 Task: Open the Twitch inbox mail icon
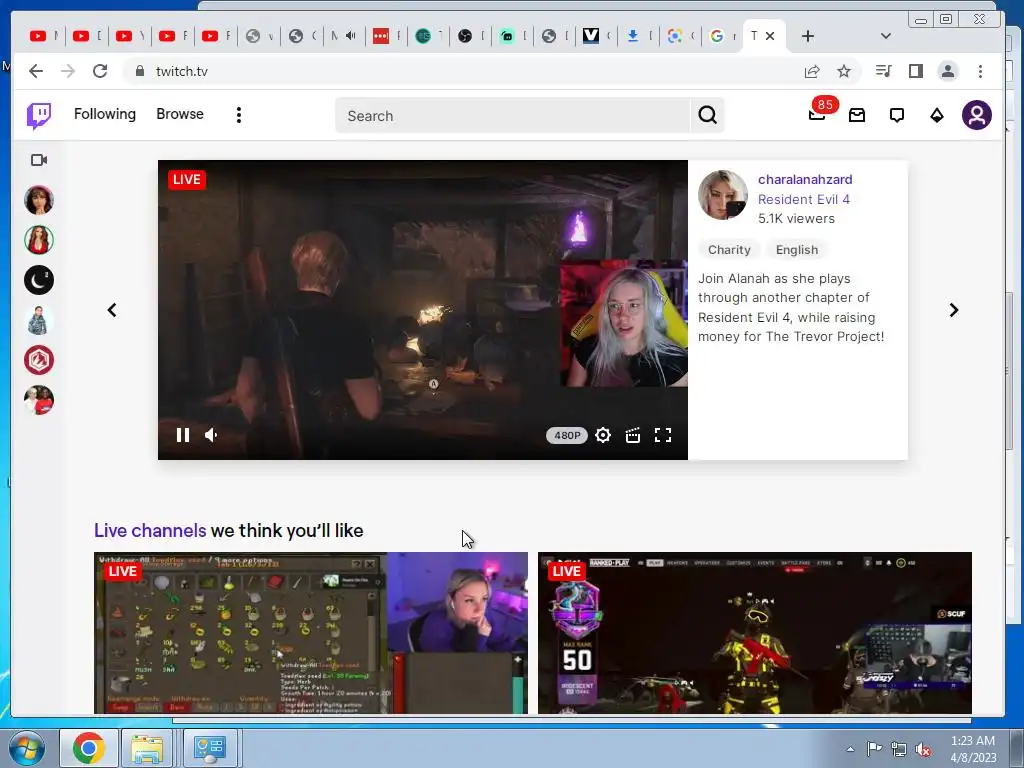857,116
